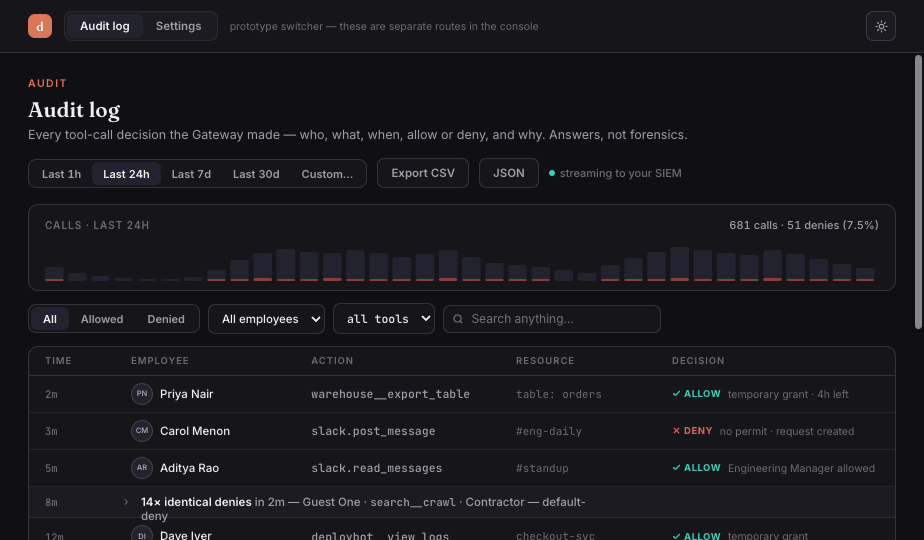Click the #eng-daily resource
This screenshot has height=540, width=924.
point(549,431)
